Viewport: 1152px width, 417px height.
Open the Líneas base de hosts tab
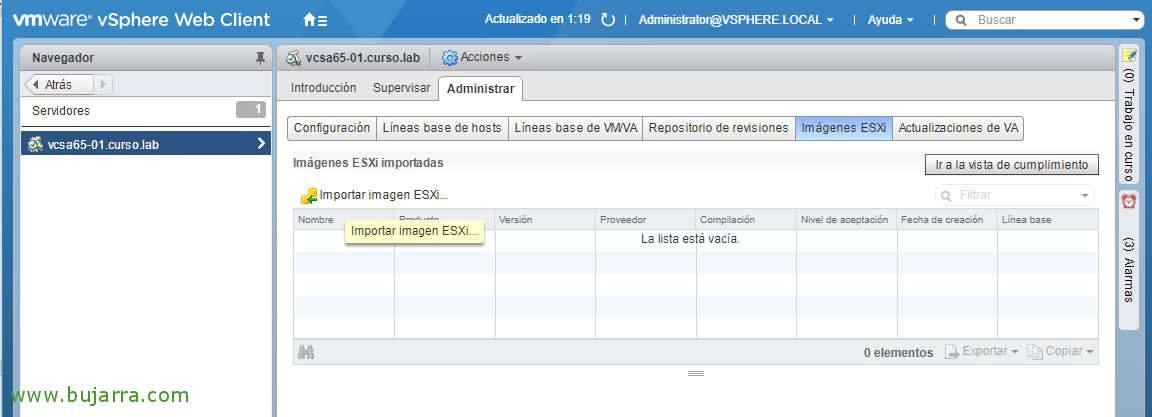pos(442,128)
